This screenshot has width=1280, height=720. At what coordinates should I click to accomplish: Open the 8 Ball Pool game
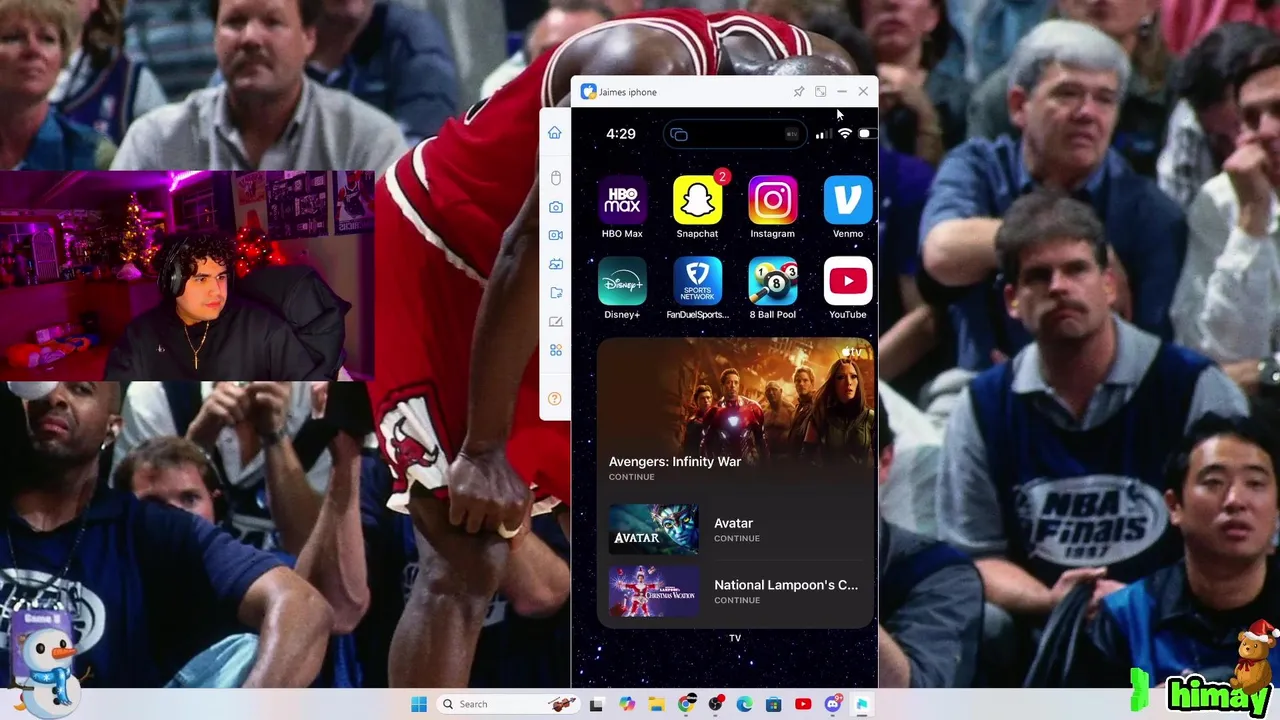point(773,282)
